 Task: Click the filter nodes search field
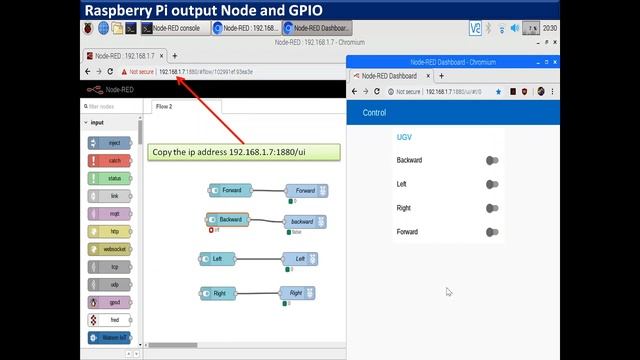(x=111, y=107)
